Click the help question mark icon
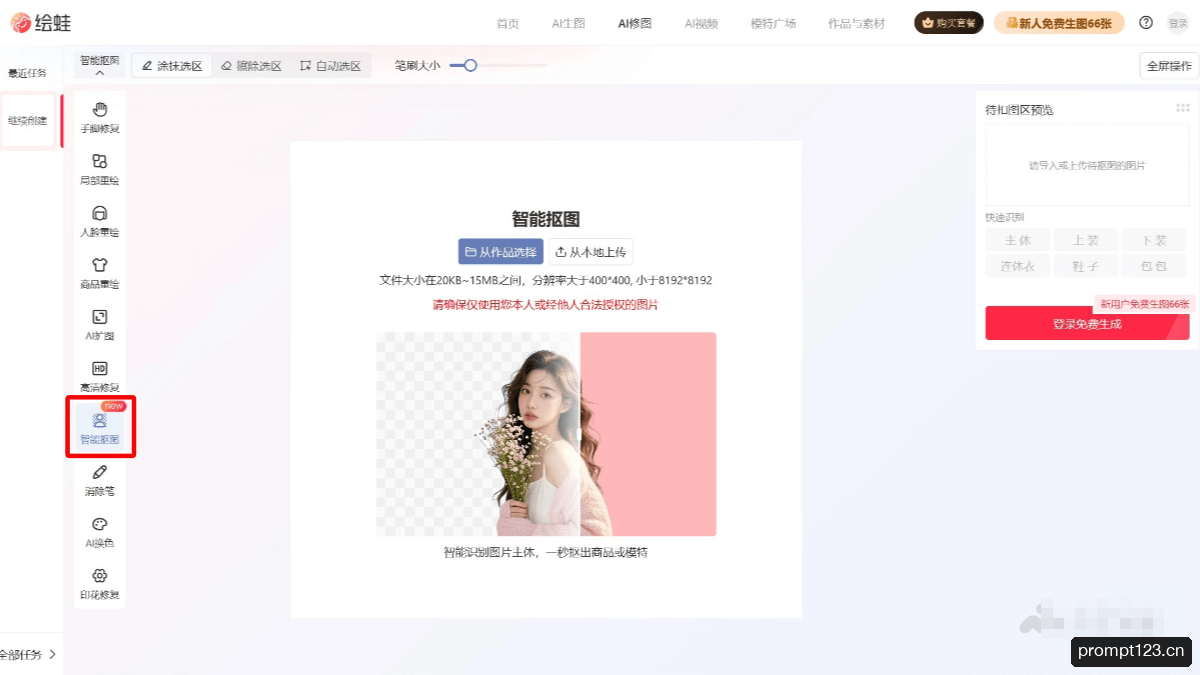This screenshot has height=675, width=1200. pos(1146,23)
